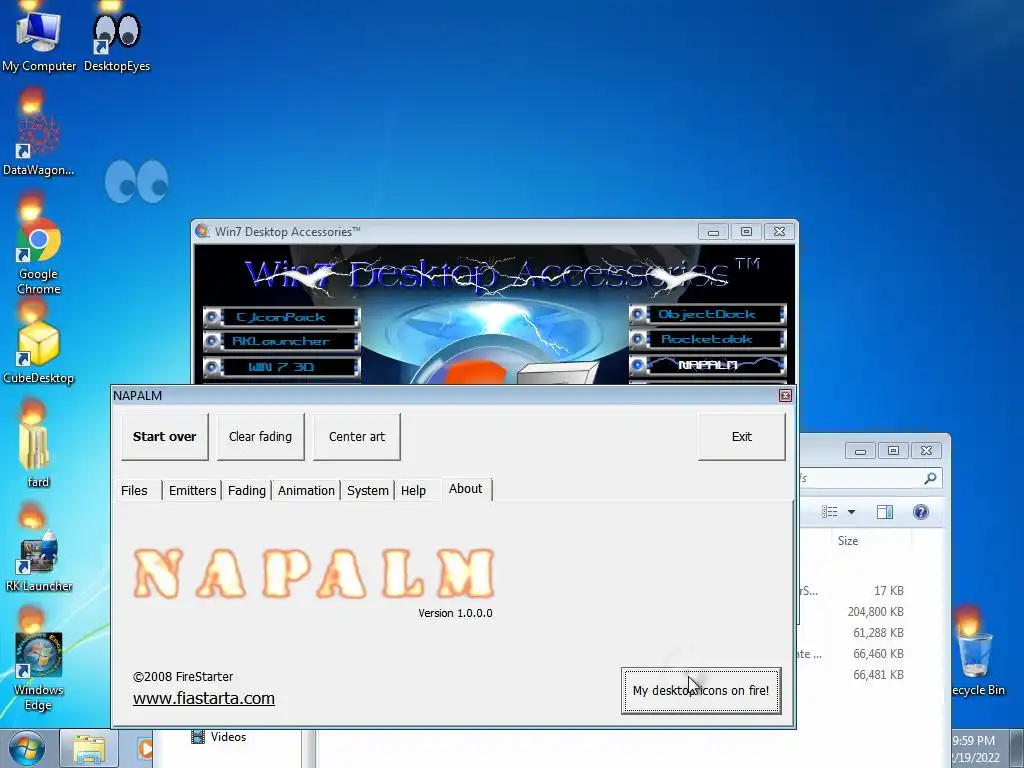Image resolution: width=1024 pixels, height=768 pixels.
Task: Toggle the preview pane icon in Explorer
Action: [x=885, y=512]
